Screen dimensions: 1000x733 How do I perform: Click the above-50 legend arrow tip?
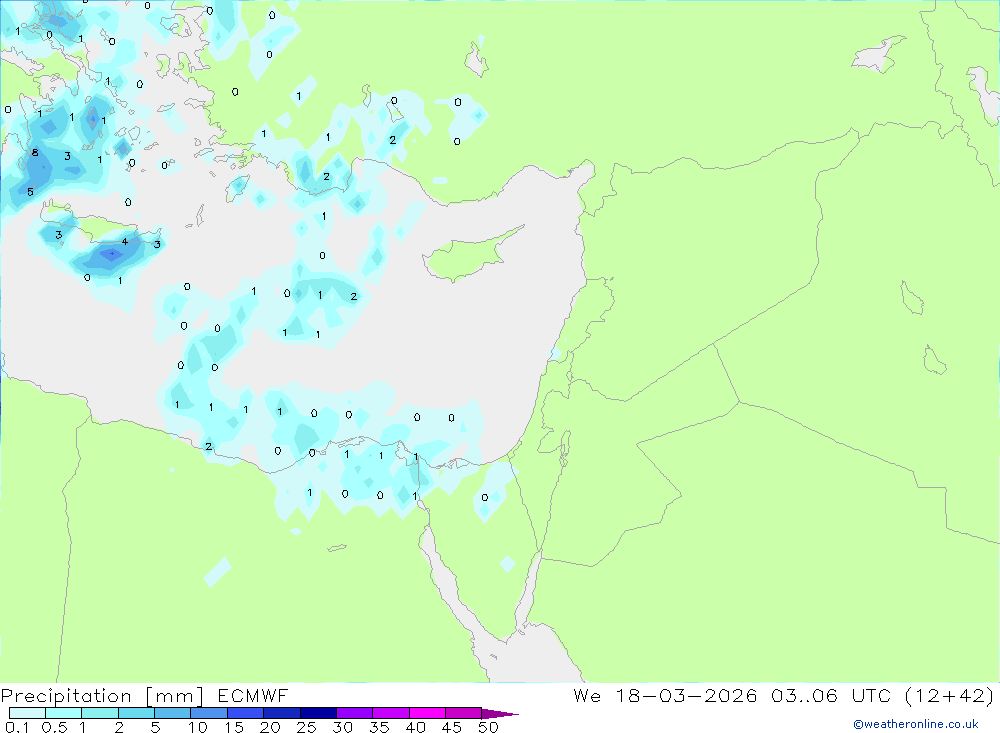[500, 714]
